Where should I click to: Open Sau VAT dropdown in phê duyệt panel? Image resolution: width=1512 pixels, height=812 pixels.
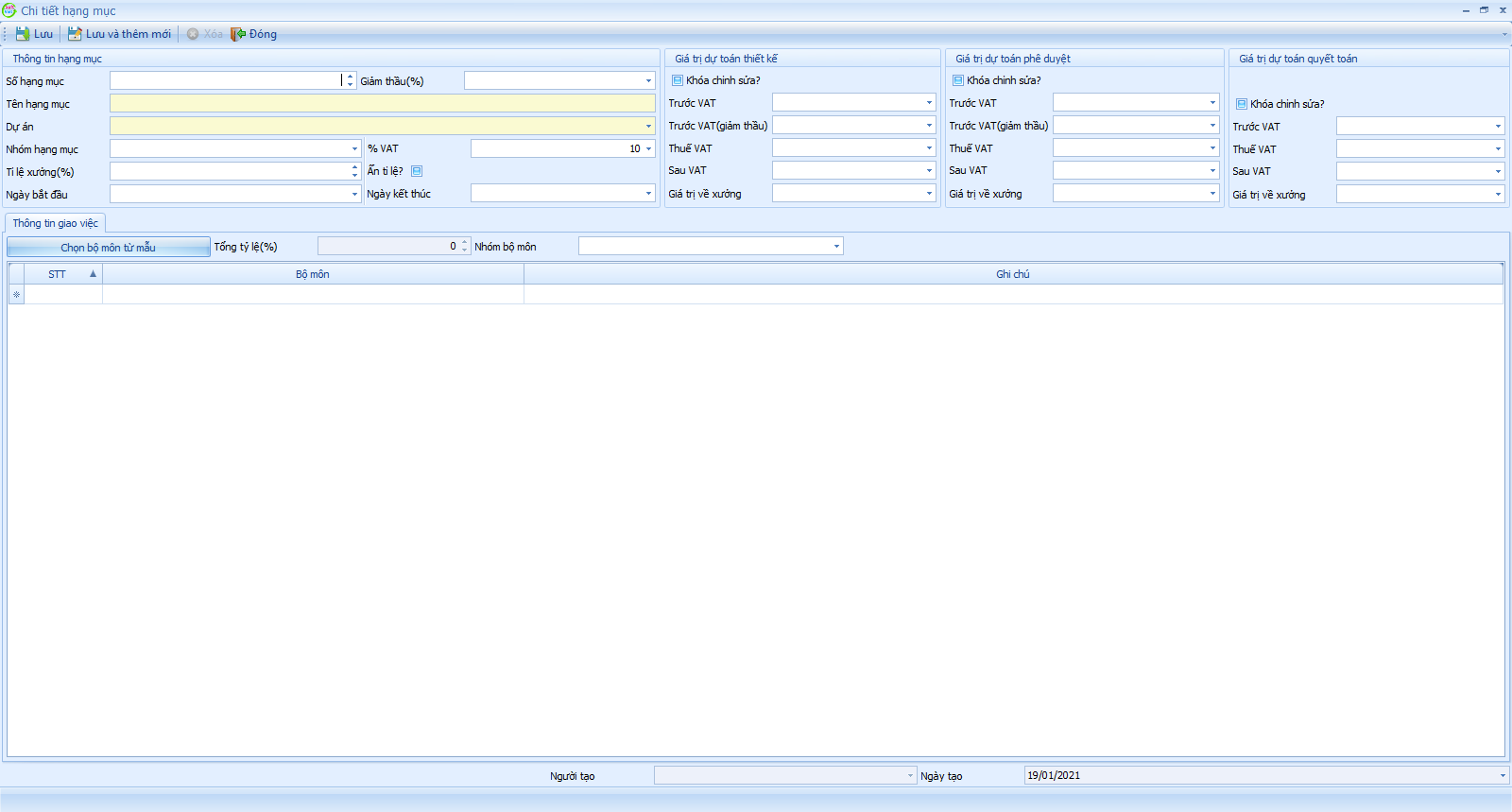(x=1212, y=170)
